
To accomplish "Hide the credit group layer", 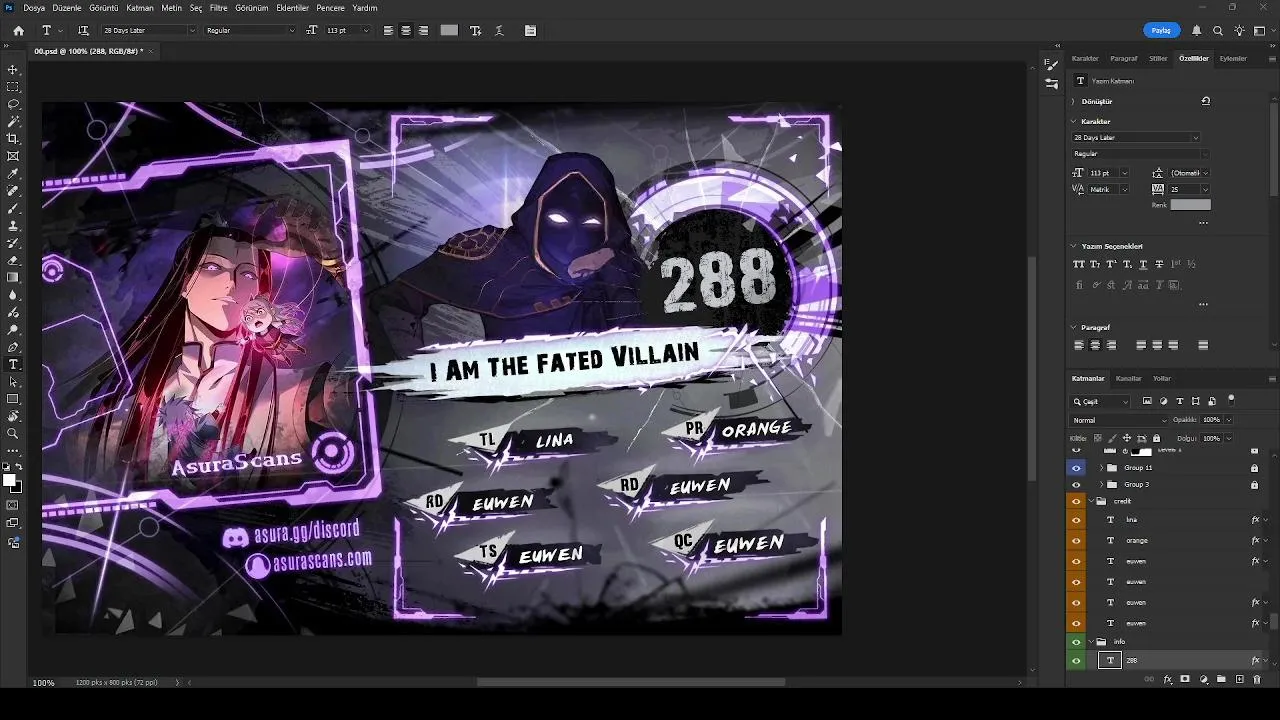I will pos(1076,501).
